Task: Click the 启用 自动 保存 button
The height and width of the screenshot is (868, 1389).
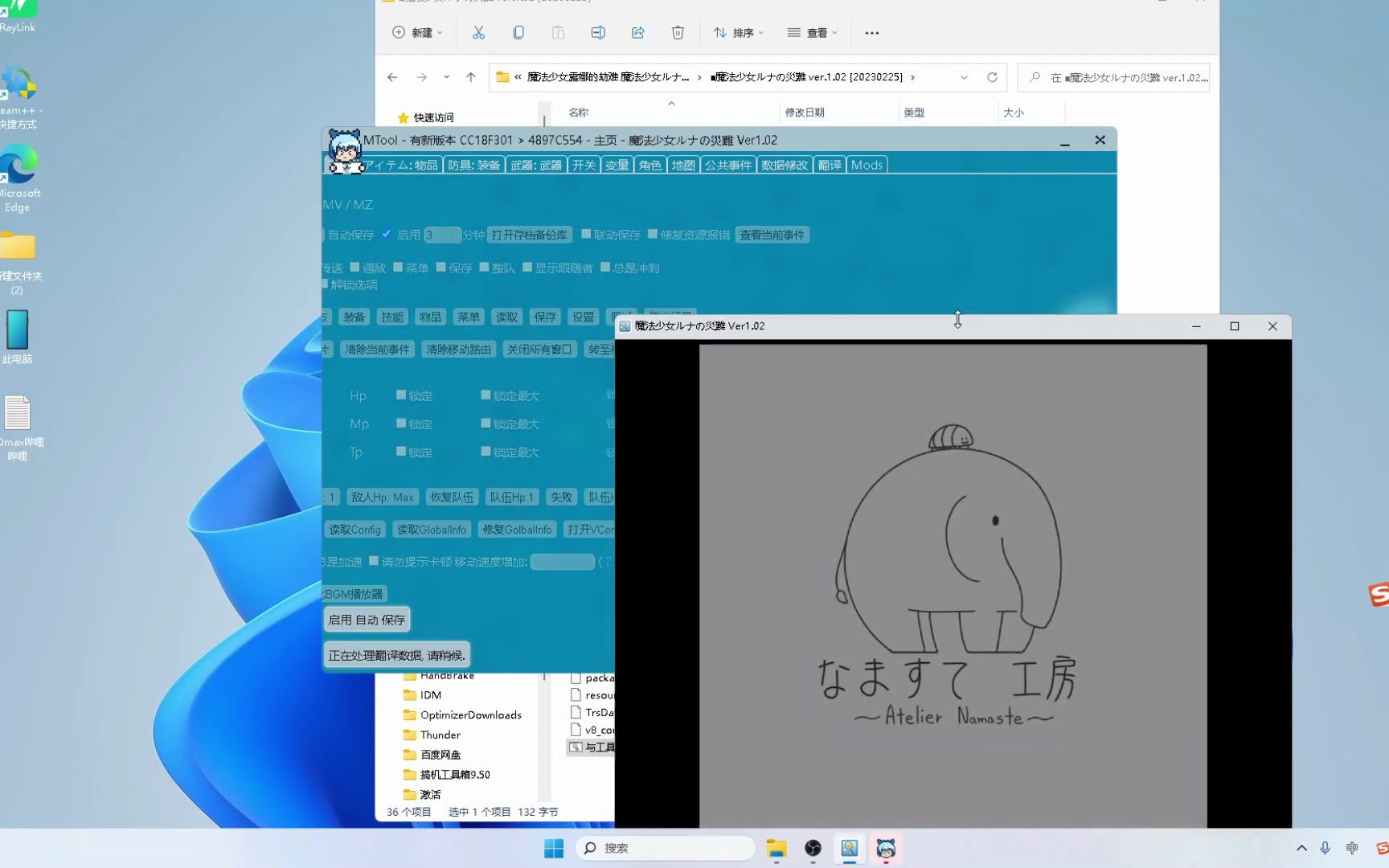Action: (367, 620)
